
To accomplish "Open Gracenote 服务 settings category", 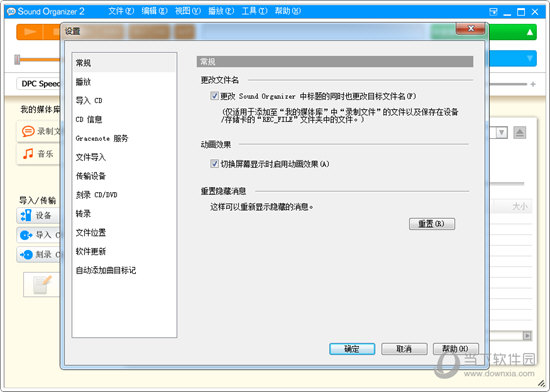I will click(123, 138).
